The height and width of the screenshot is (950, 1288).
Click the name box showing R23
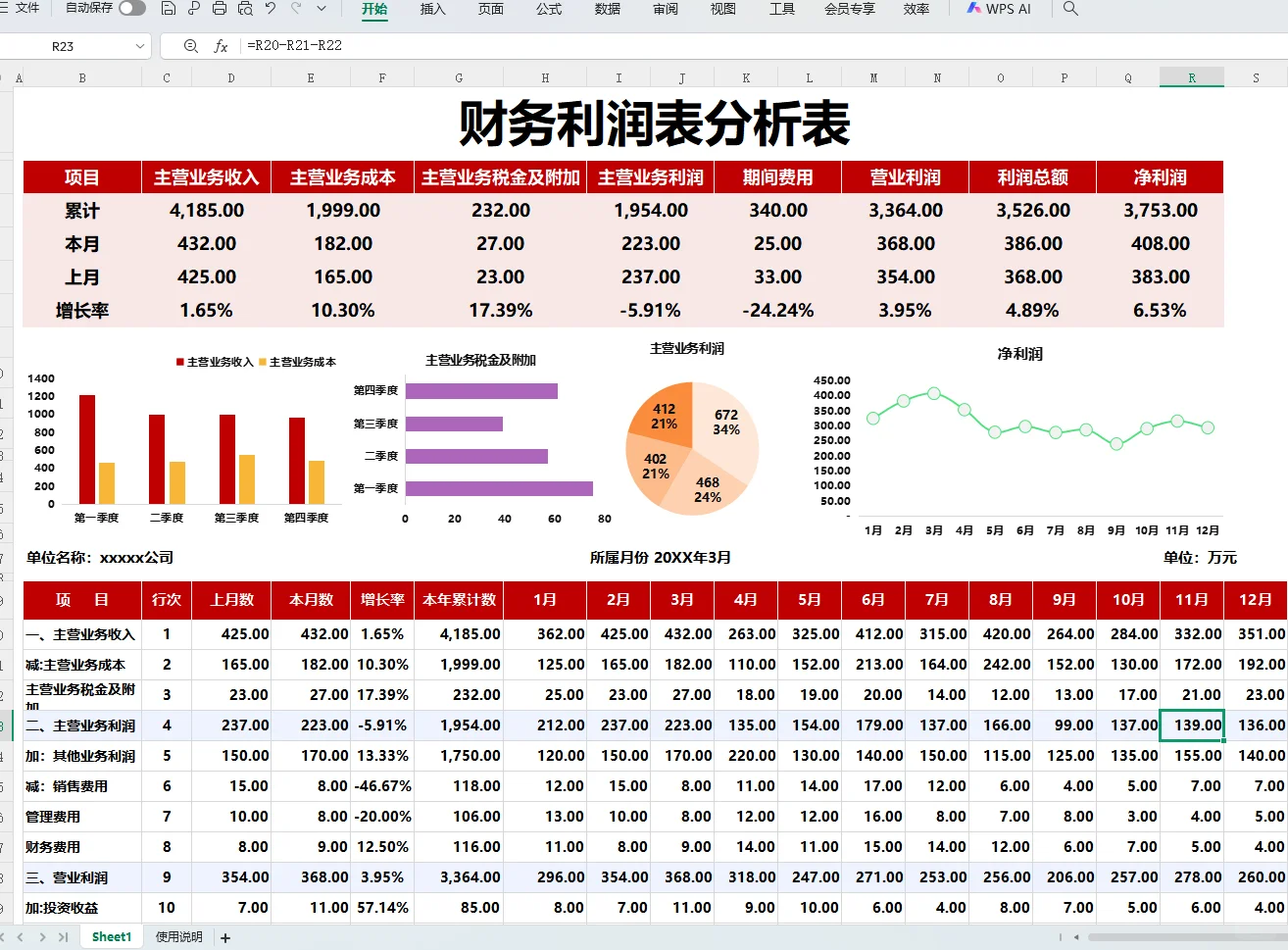click(63, 46)
